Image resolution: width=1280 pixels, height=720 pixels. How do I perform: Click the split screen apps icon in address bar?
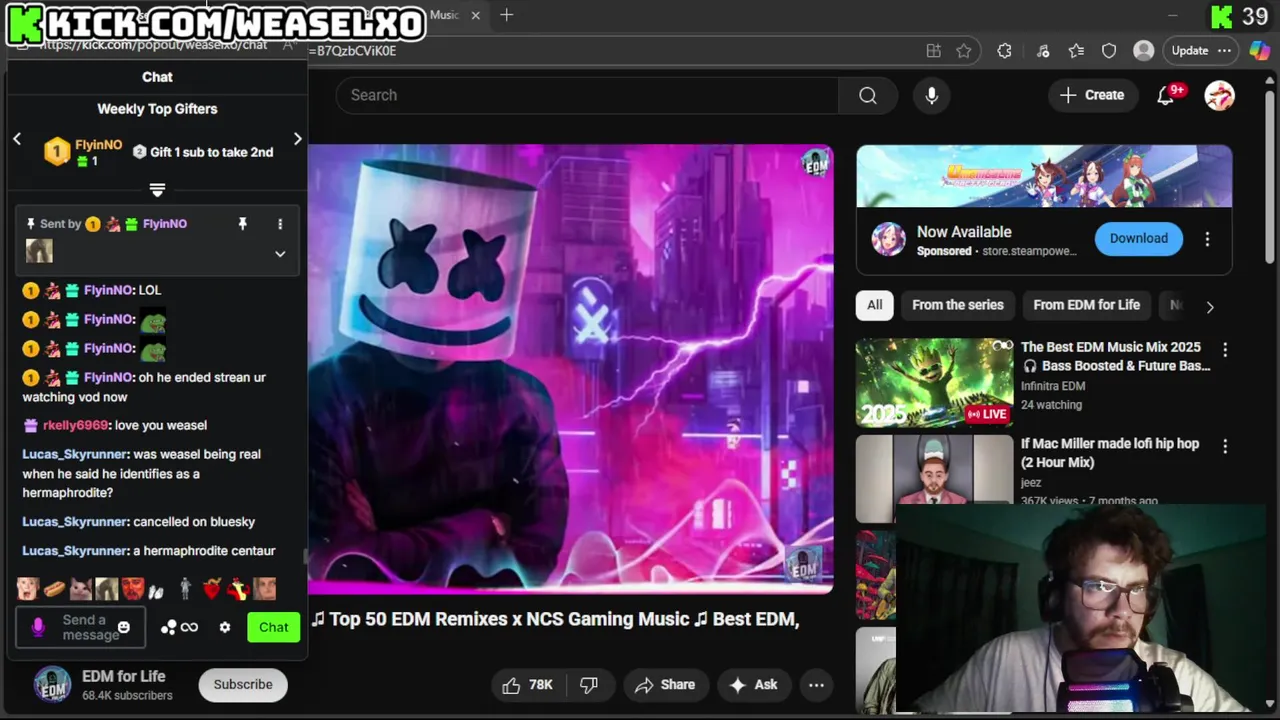[x=933, y=51]
